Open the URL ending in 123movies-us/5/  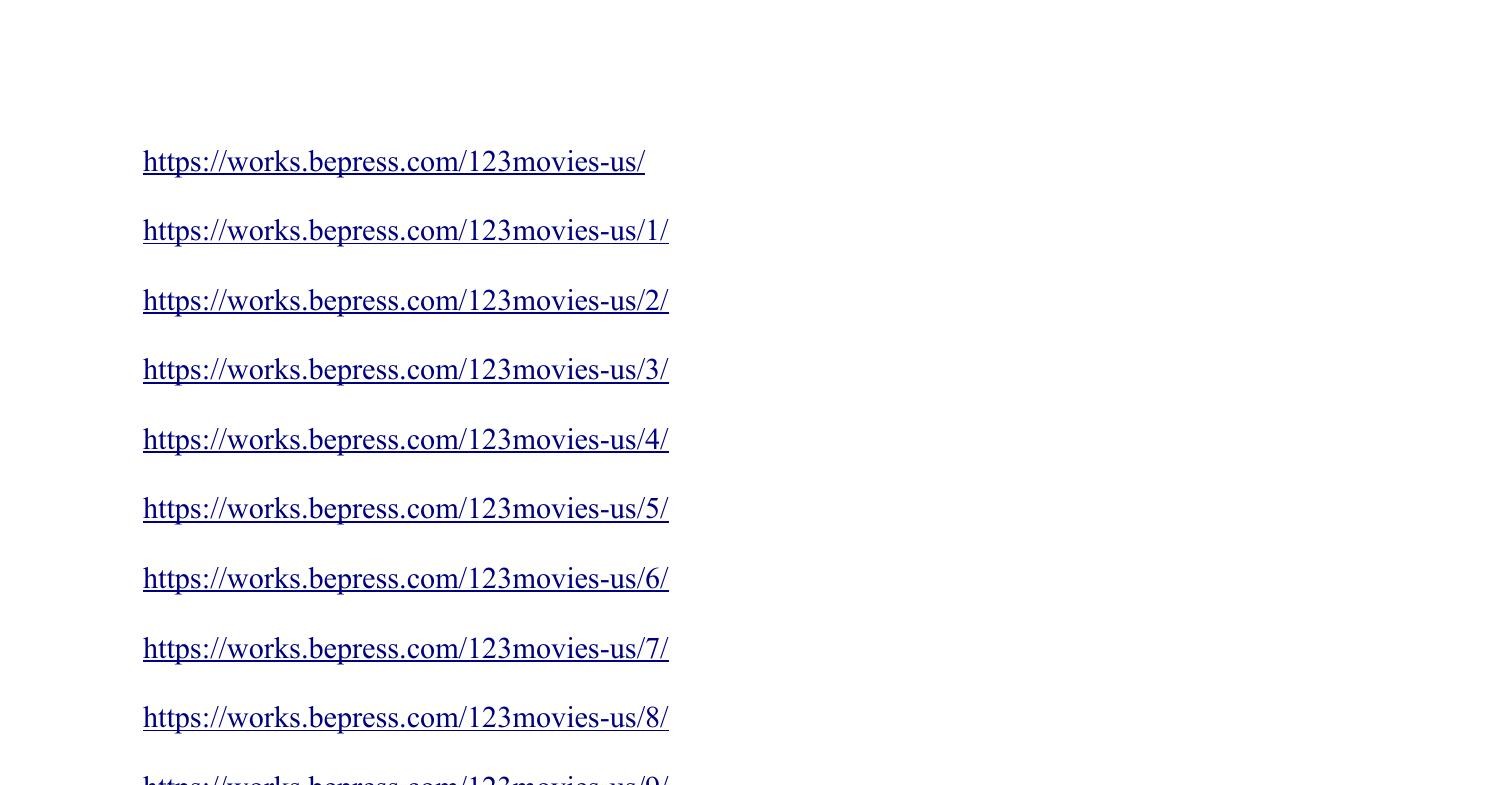406,509
